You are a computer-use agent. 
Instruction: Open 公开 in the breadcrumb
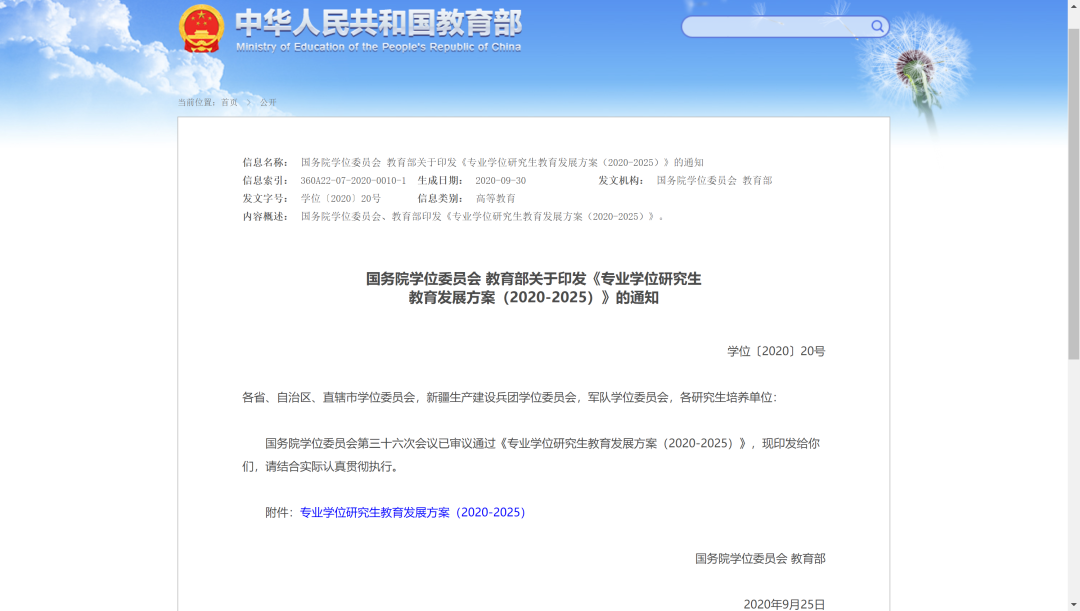268,102
